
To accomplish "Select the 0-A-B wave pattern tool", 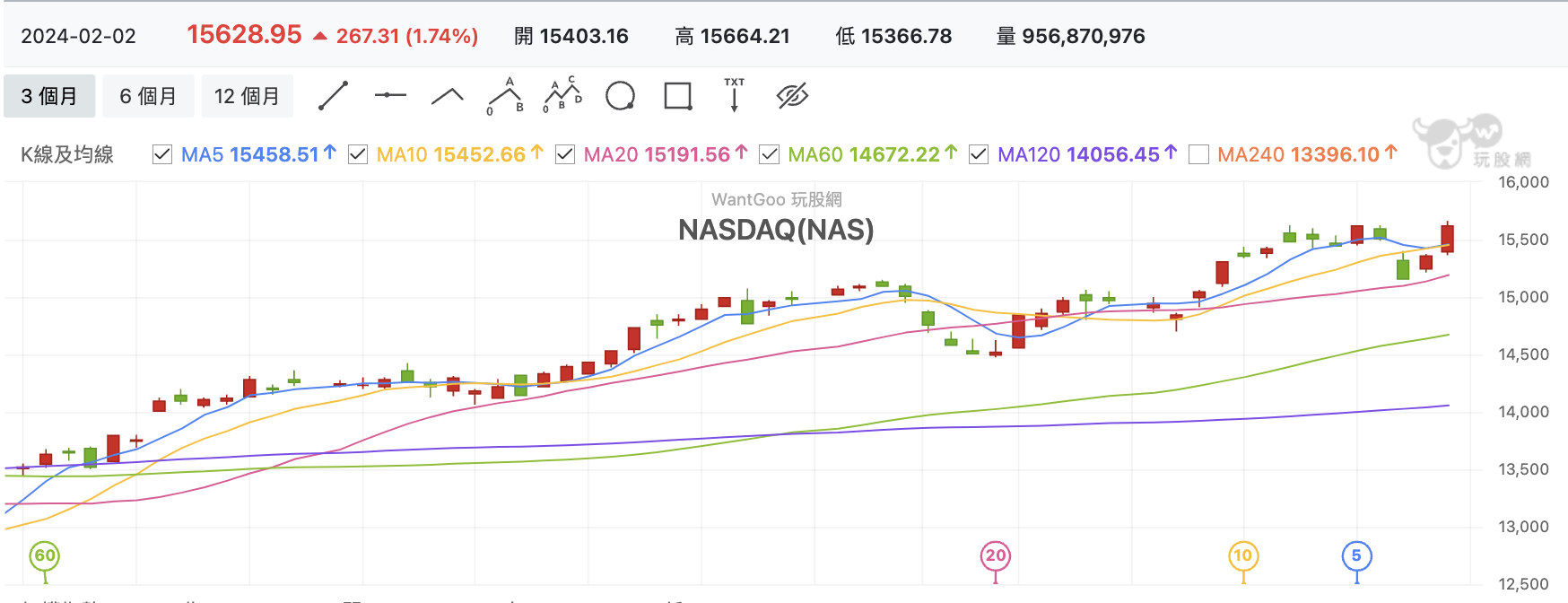I will [505, 96].
